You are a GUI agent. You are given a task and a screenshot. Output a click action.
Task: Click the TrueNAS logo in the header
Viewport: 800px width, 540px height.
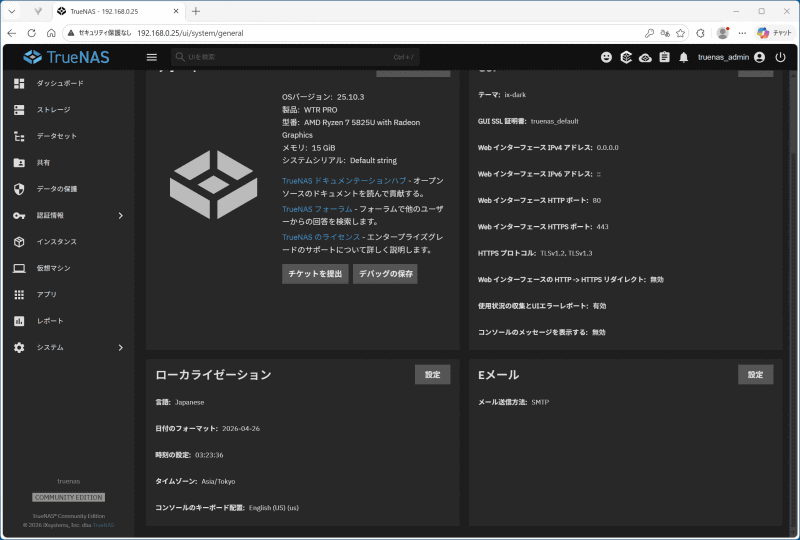66,57
